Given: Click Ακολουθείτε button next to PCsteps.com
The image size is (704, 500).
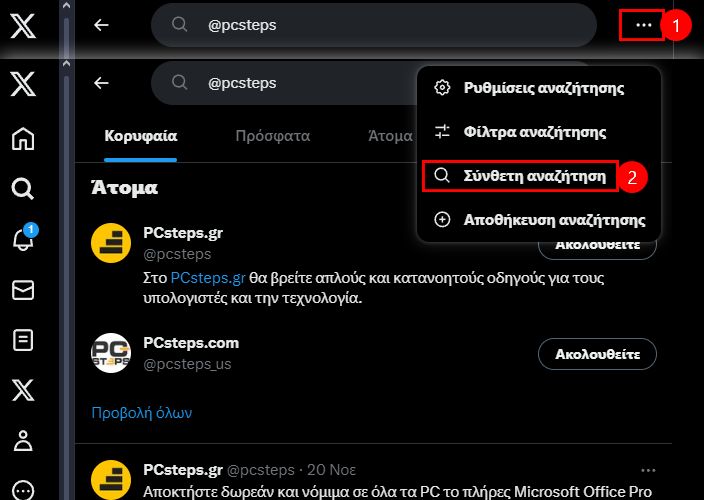Looking at the screenshot, I should pos(597,354).
